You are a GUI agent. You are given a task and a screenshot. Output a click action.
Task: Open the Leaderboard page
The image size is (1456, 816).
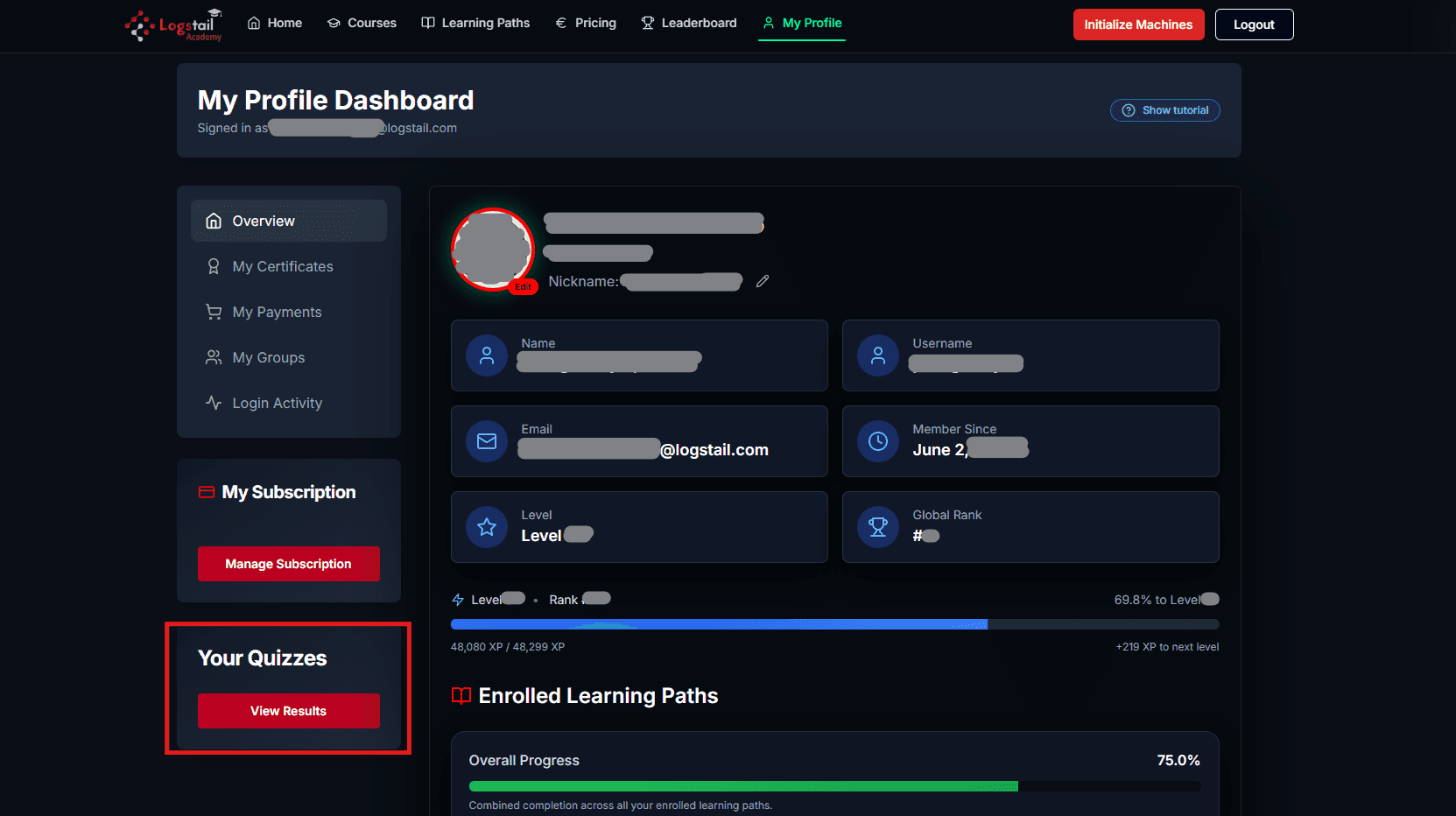[689, 23]
